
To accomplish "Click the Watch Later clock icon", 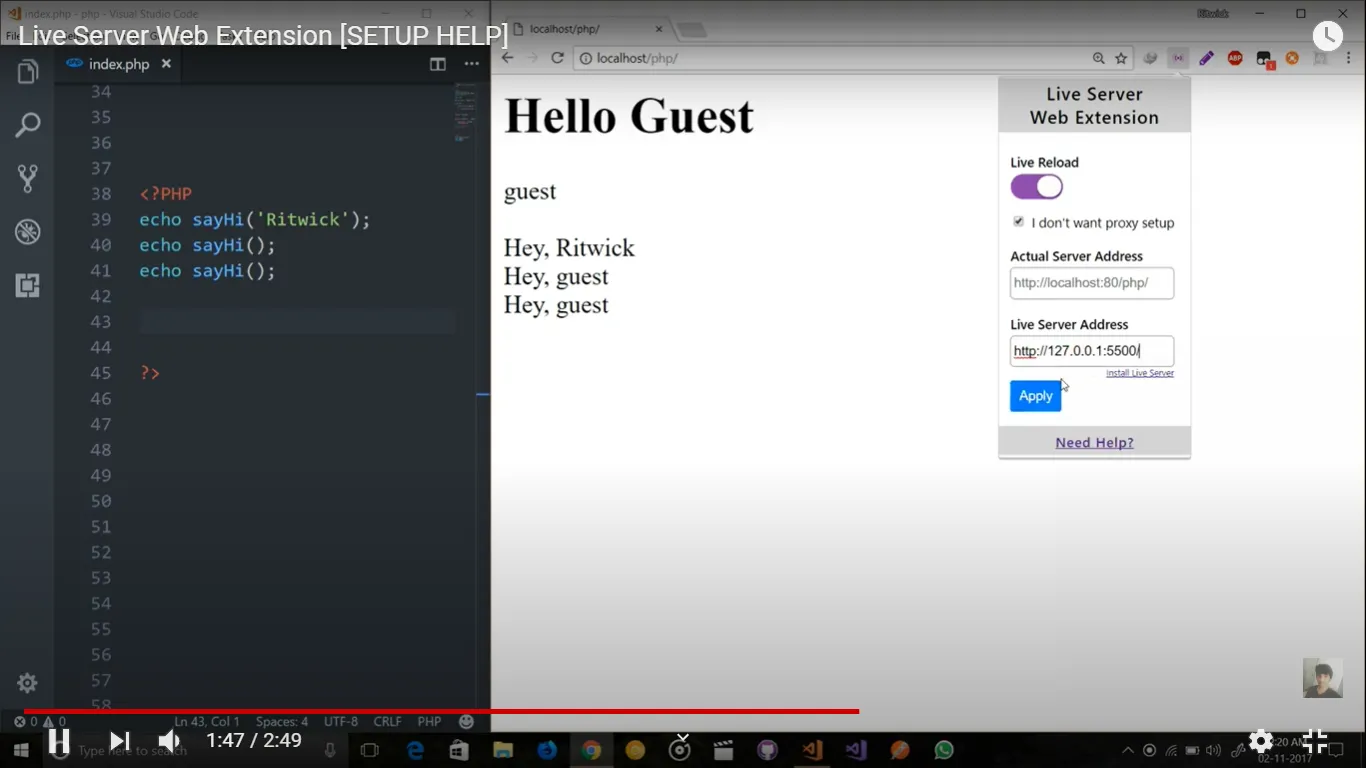I will 1327,36.
